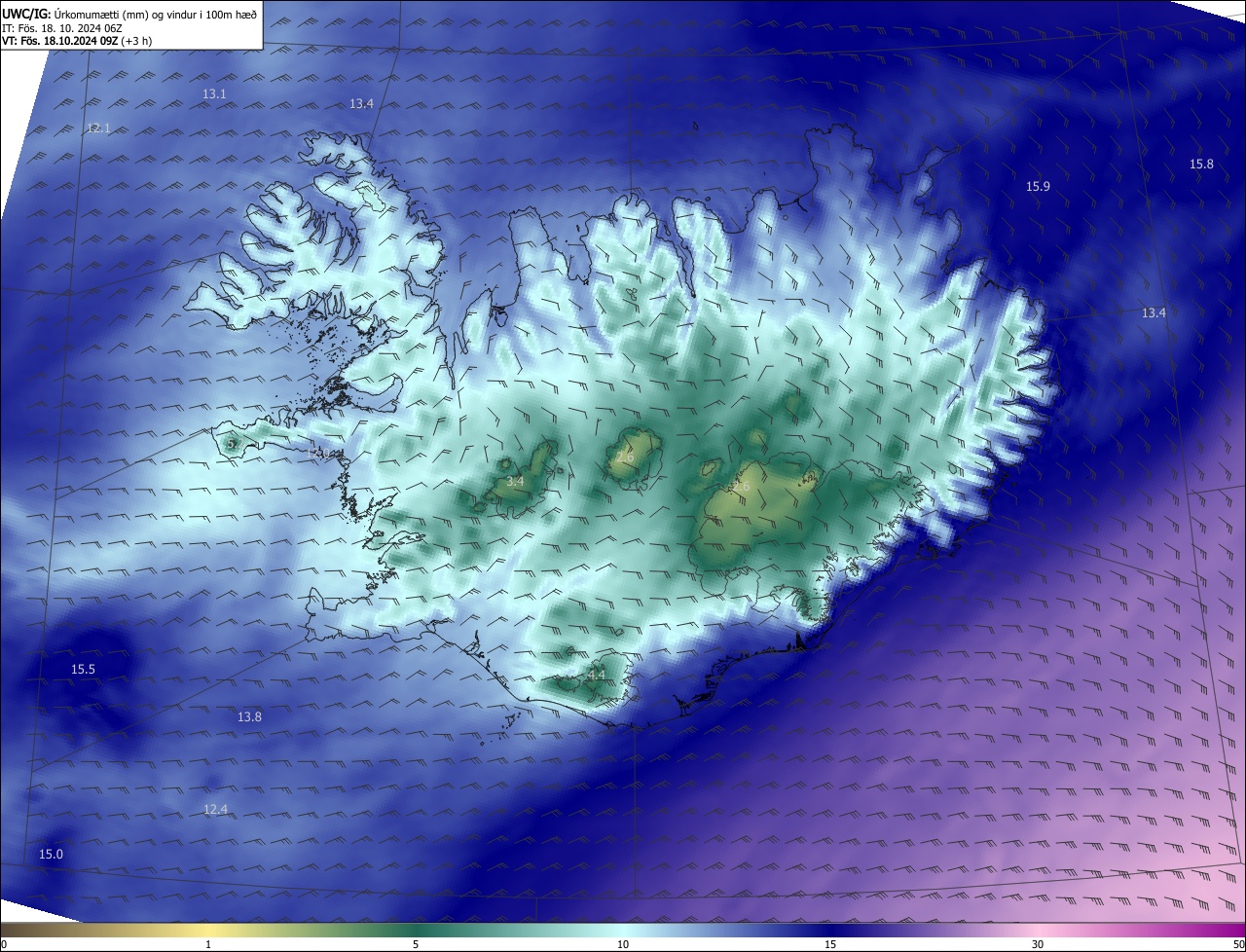
Task: Click the 2.6 label on the small central ice cap
Action: [624, 458]
